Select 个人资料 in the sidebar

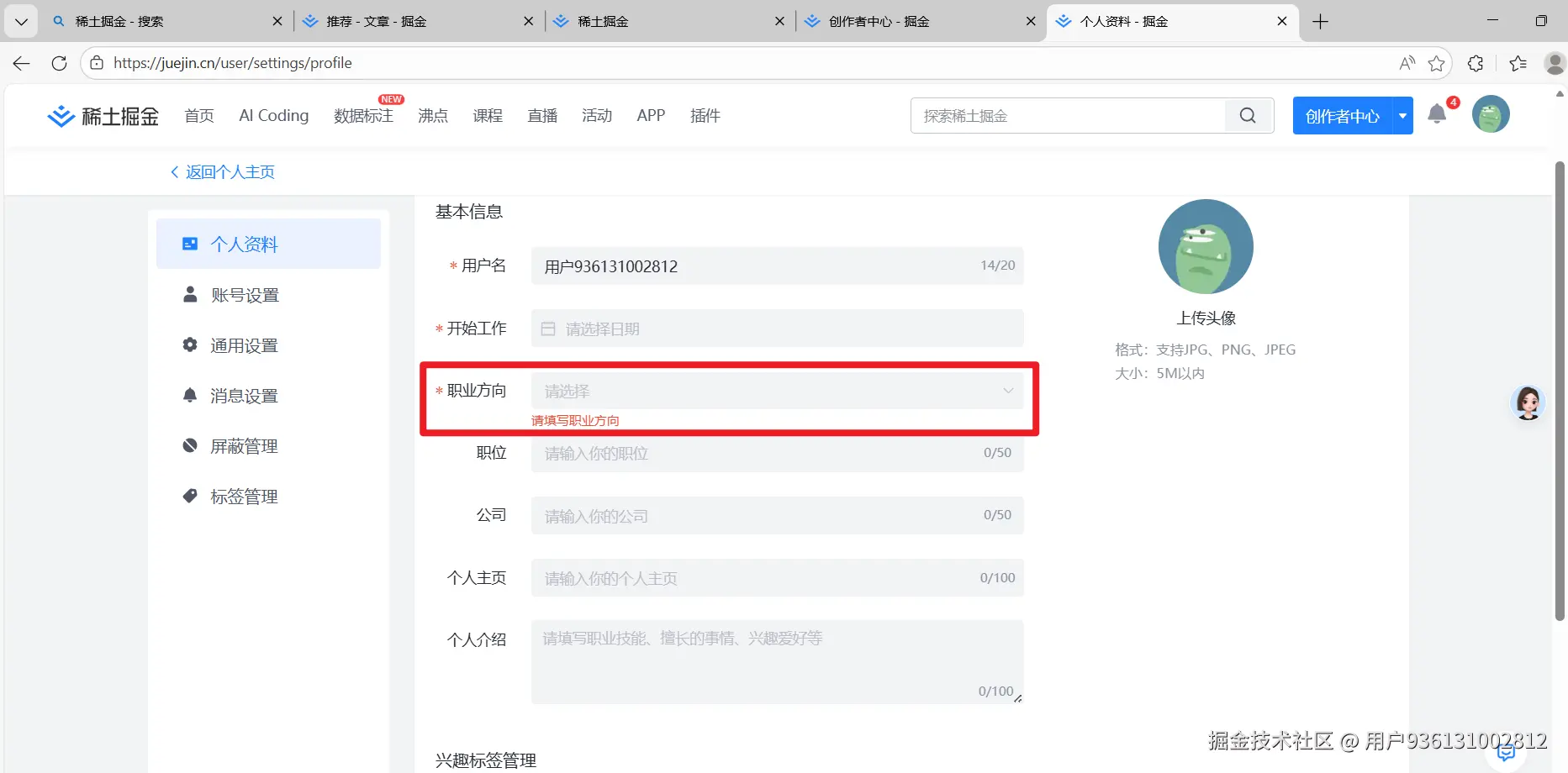(x=244, y=244)
